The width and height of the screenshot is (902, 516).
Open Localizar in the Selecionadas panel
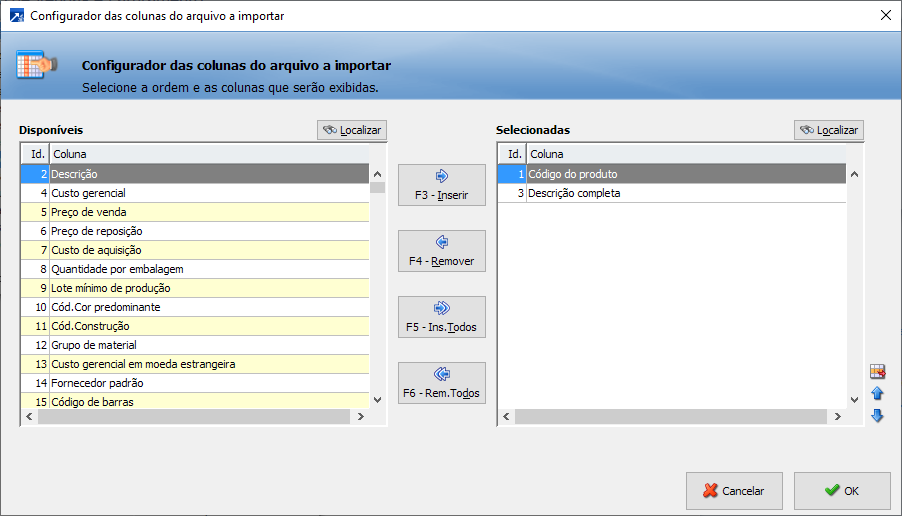pos(829,130)
